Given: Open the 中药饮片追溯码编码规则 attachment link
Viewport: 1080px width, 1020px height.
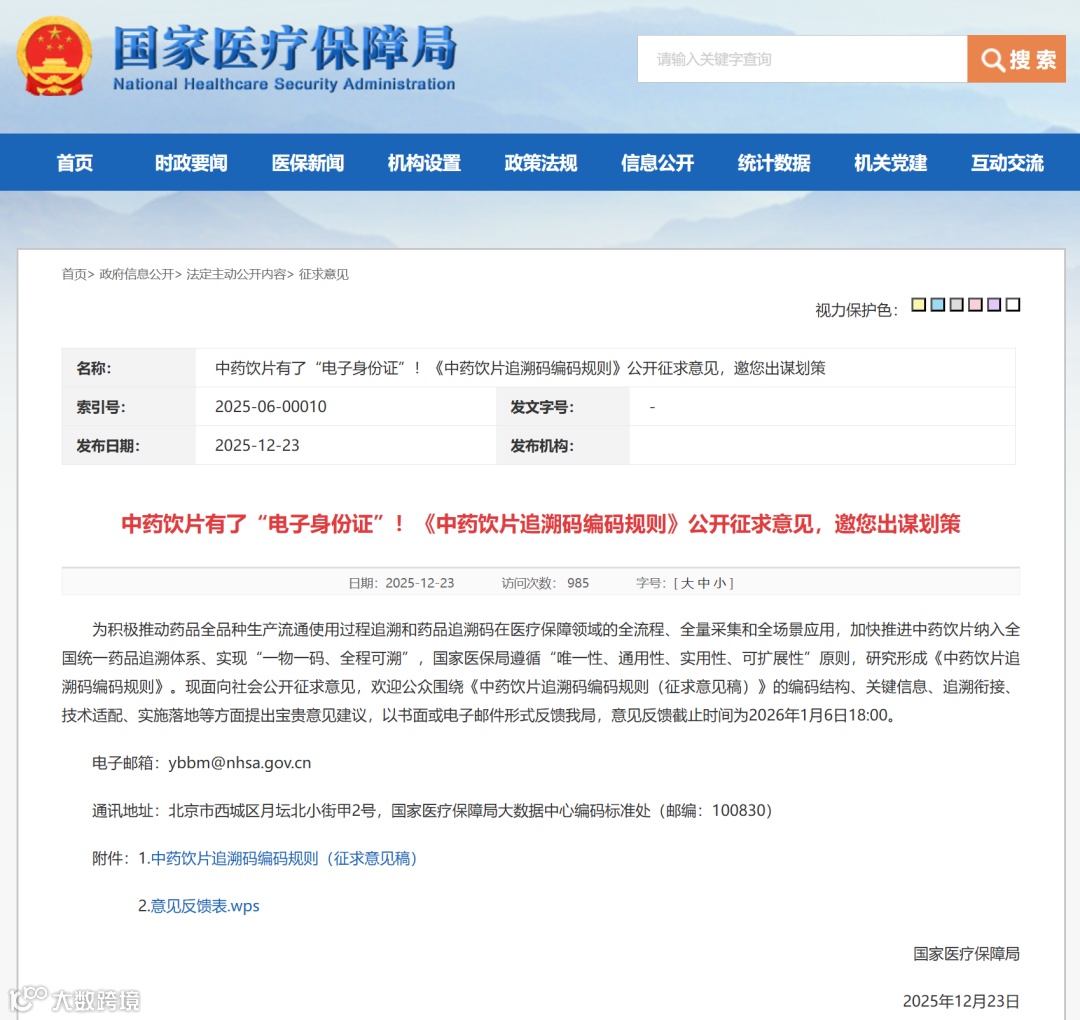Looking at the screenshot, I should point(285,858).
